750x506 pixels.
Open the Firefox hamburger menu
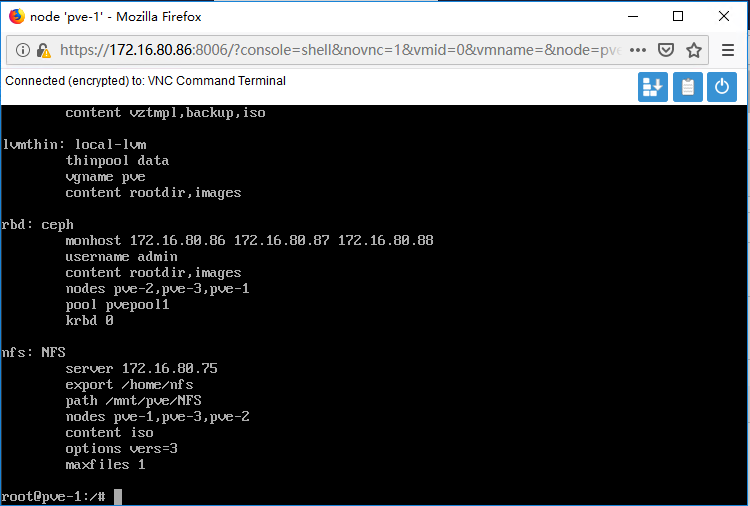click(x=728, y=50)
